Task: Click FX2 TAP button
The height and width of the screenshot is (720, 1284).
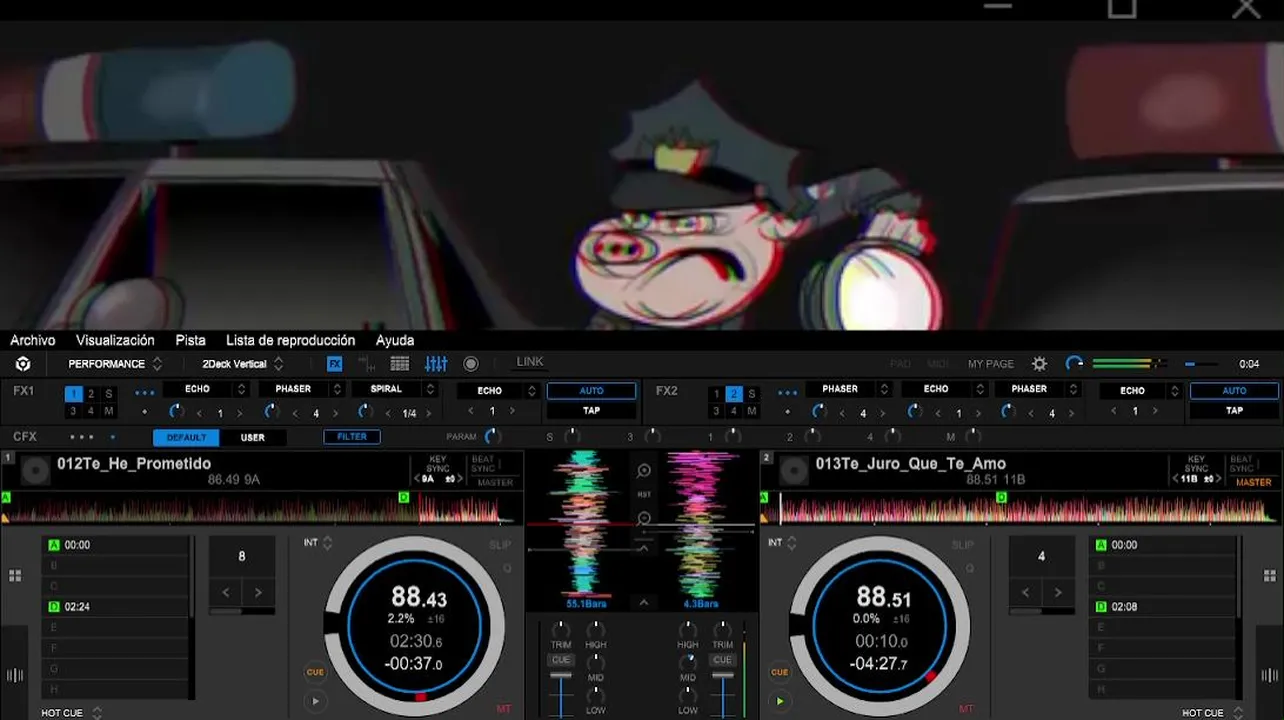Action: click(x=1234, y=410)
